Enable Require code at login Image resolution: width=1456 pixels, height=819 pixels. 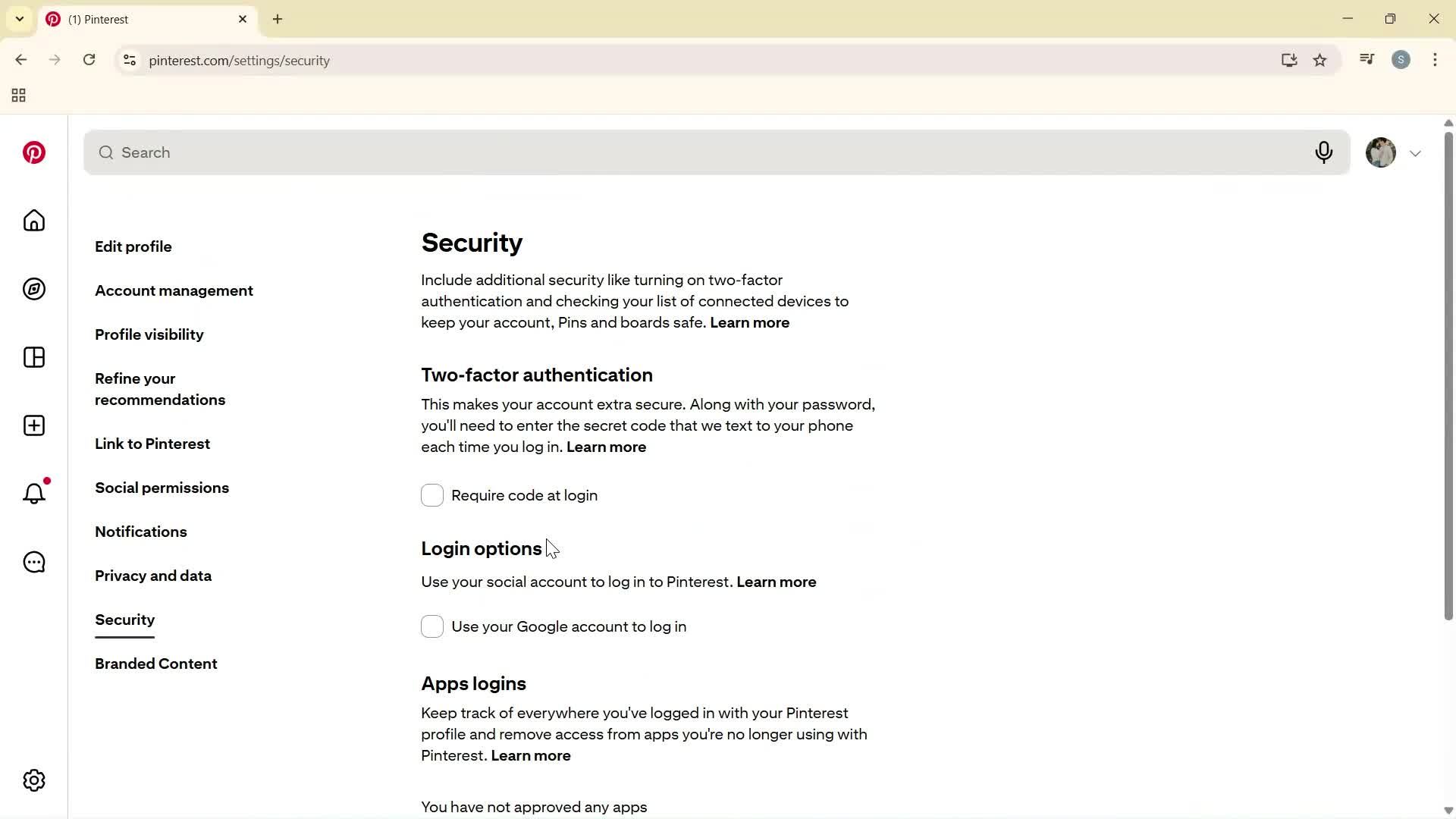432,495
